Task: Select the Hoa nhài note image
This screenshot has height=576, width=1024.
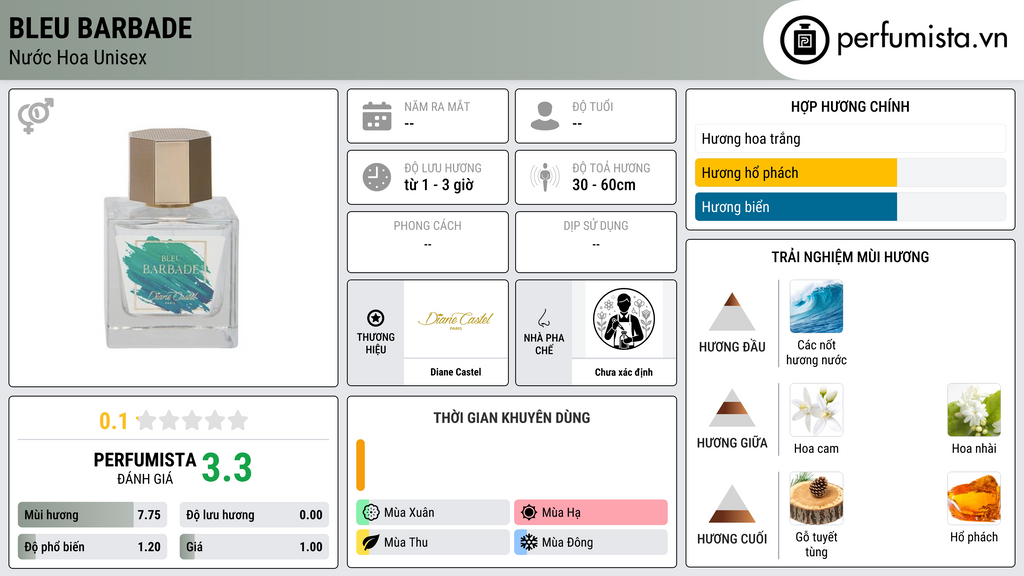Action: [974, 410]
